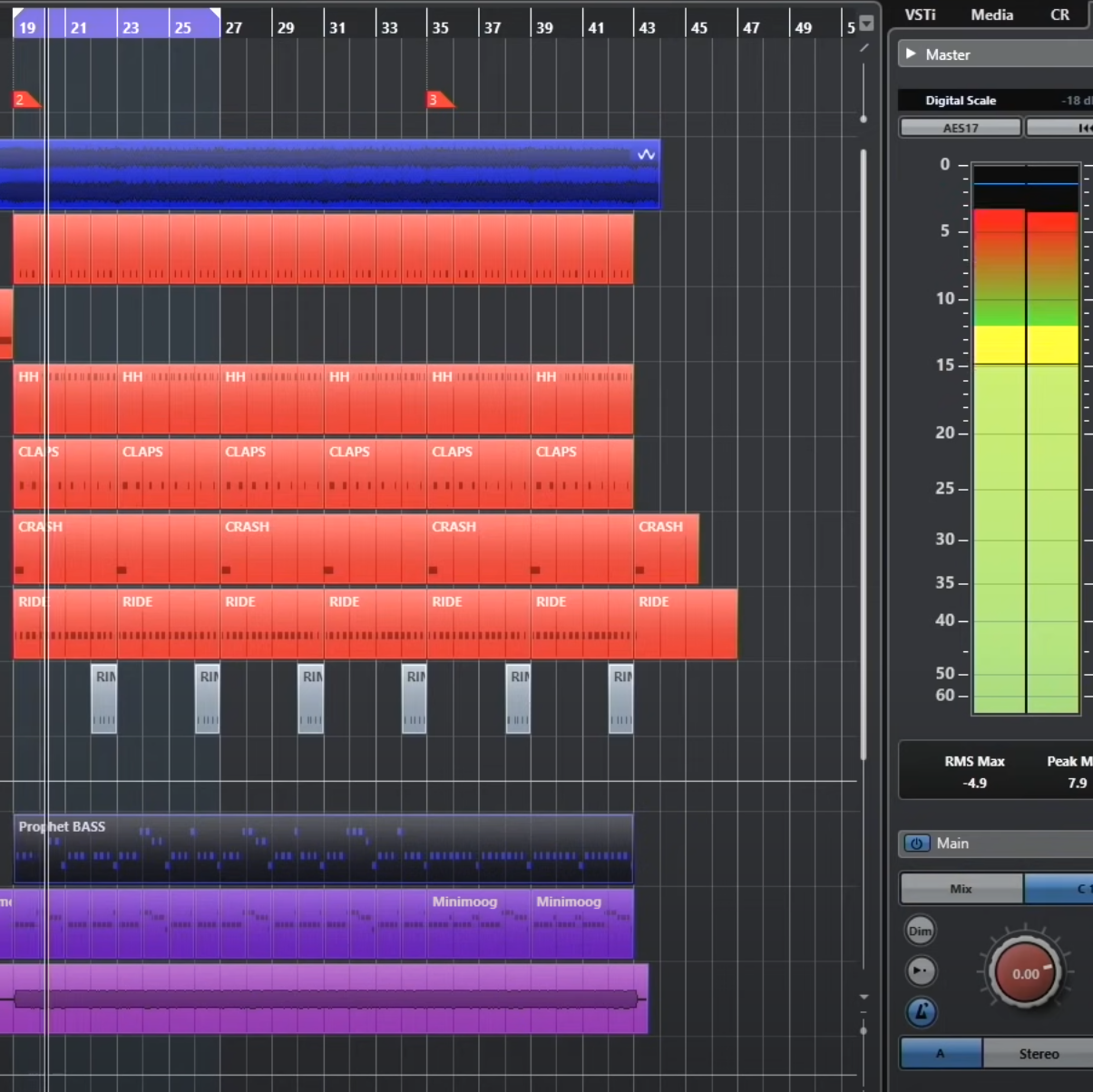The image size is (1093, 1092).
Task: Click the right locator handle at bar 27
Action: (215, 15)
